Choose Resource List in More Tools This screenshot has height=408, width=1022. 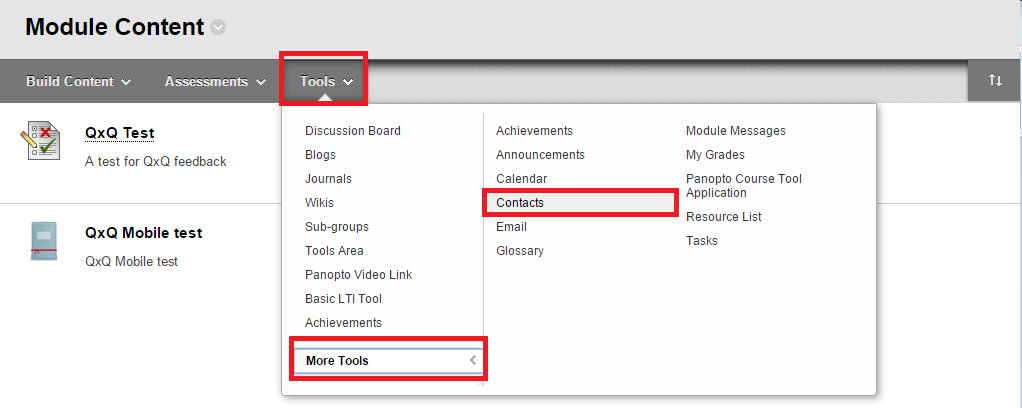723,217
